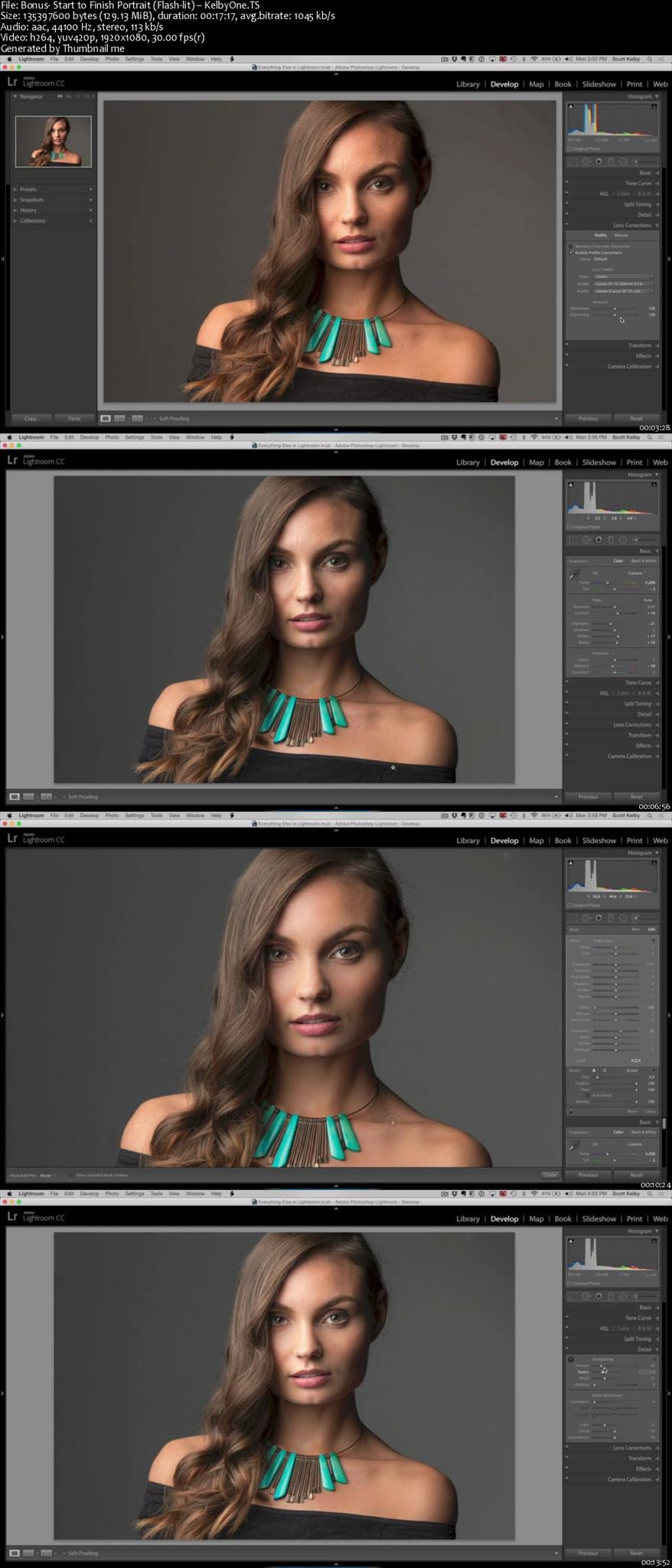Expand the Presets panel
The height and width of the screenshot is (1568, 672).
point(15,189)
